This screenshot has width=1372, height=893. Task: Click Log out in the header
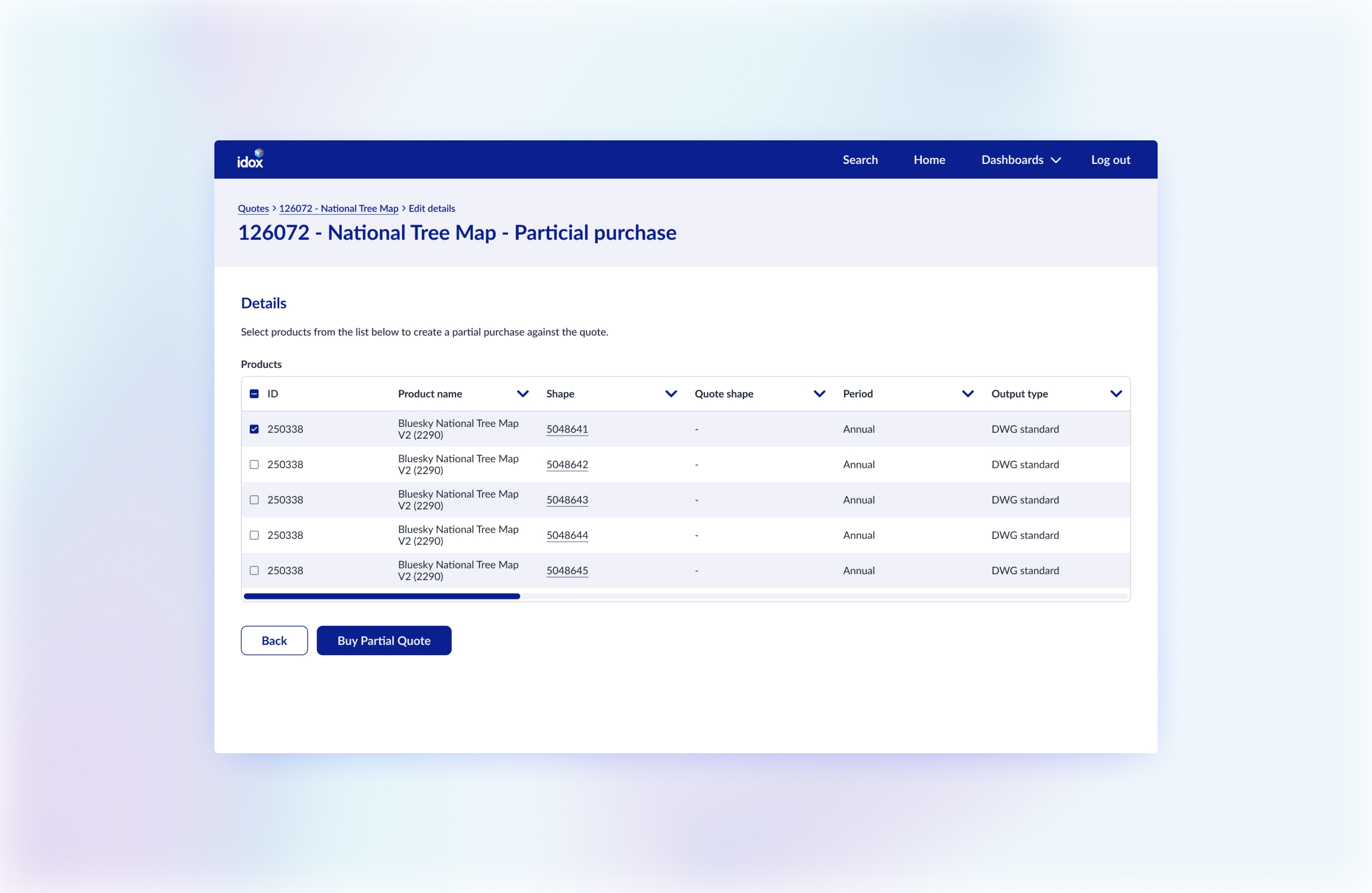tap(1110, 160)
